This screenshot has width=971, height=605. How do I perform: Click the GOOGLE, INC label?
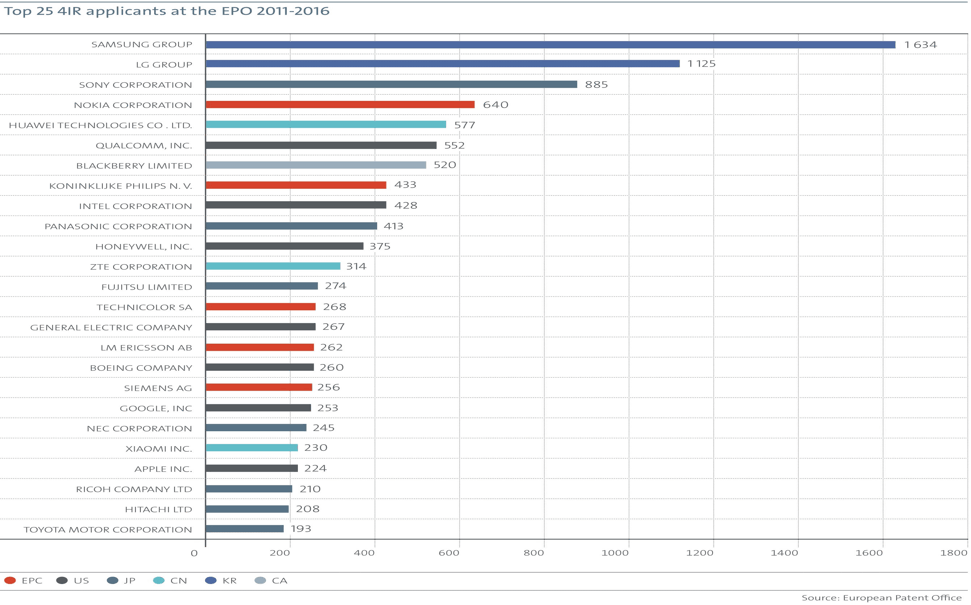pyautogui.click(x=156, y=409)
